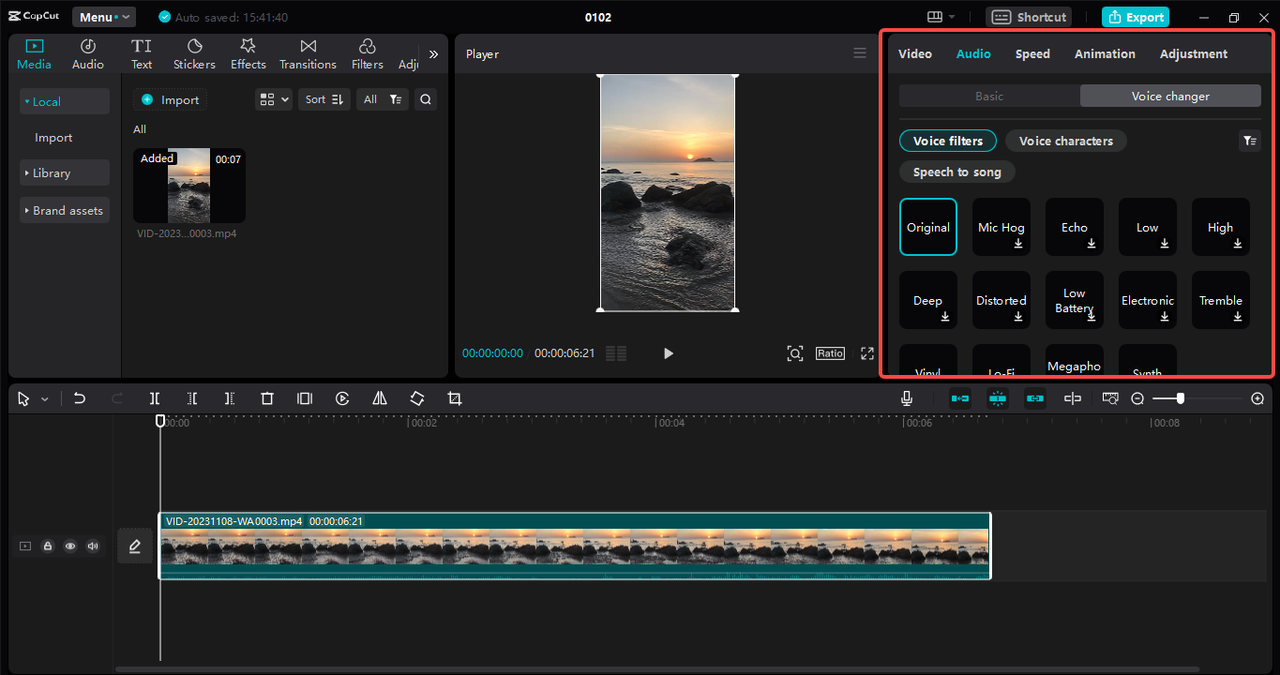Switch to the Animation tab
1280x675 pixels.
(1104, 54)
